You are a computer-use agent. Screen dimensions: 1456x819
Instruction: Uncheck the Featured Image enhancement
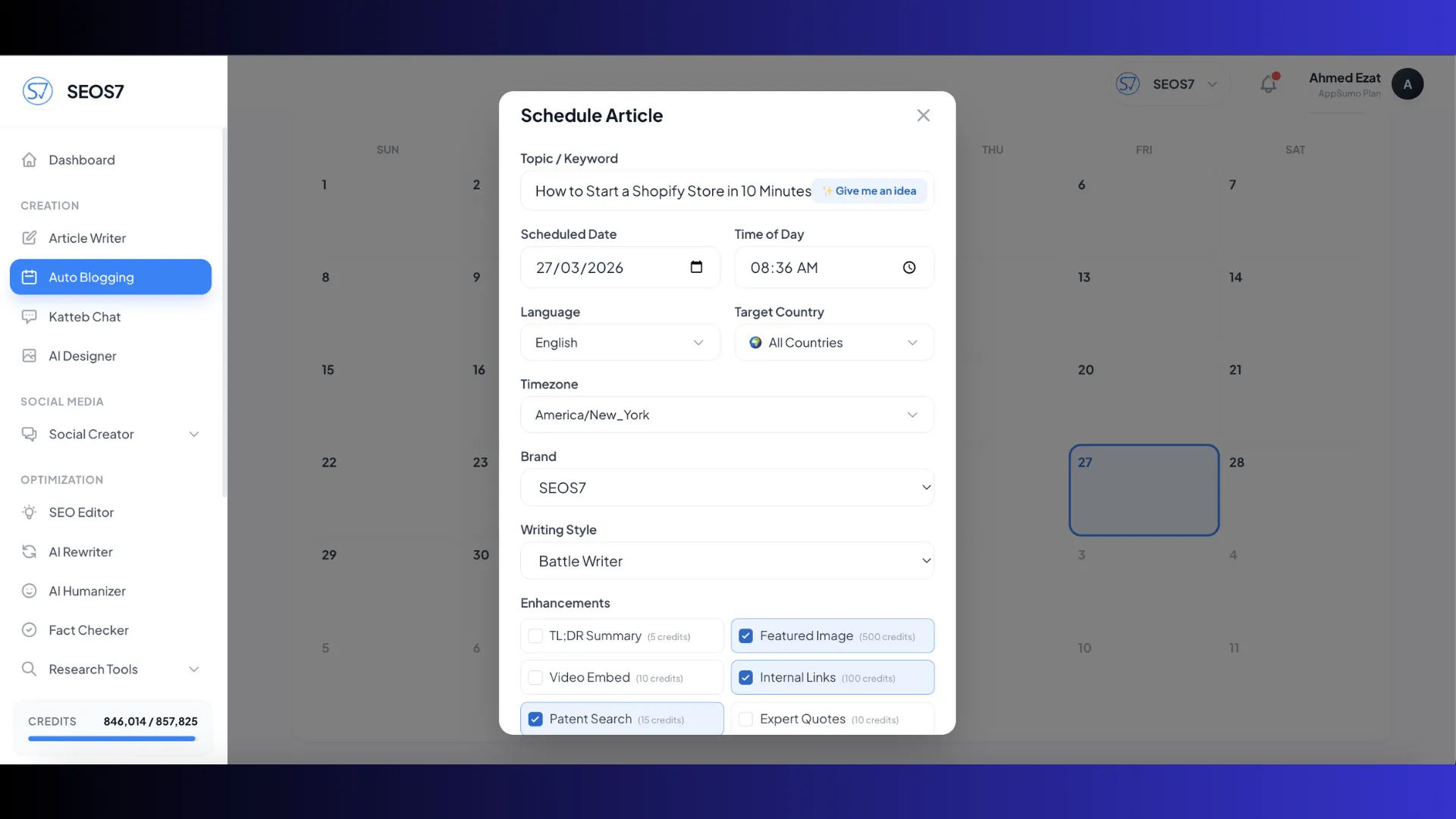pyautogui.click(x=746, y=636)
